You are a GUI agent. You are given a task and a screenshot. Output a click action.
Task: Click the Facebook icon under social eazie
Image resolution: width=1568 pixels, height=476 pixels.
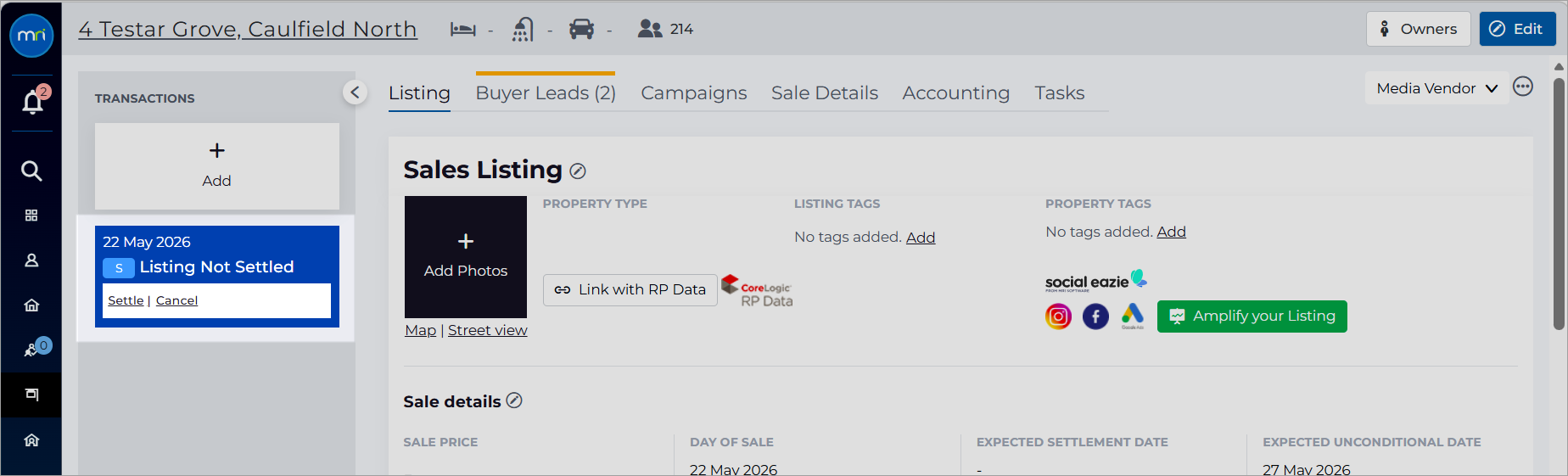(1095, 316)
